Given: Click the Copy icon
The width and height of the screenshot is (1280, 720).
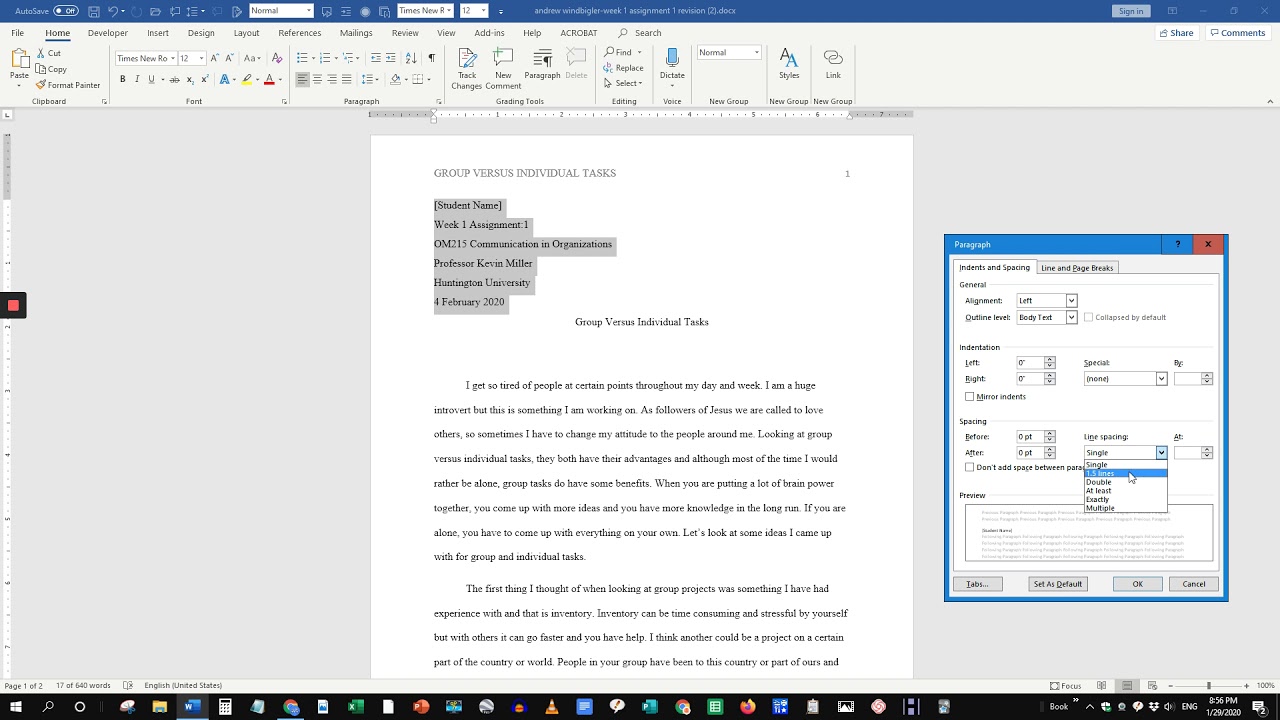Looking at the screenshot, I should (x=41, y=69).
